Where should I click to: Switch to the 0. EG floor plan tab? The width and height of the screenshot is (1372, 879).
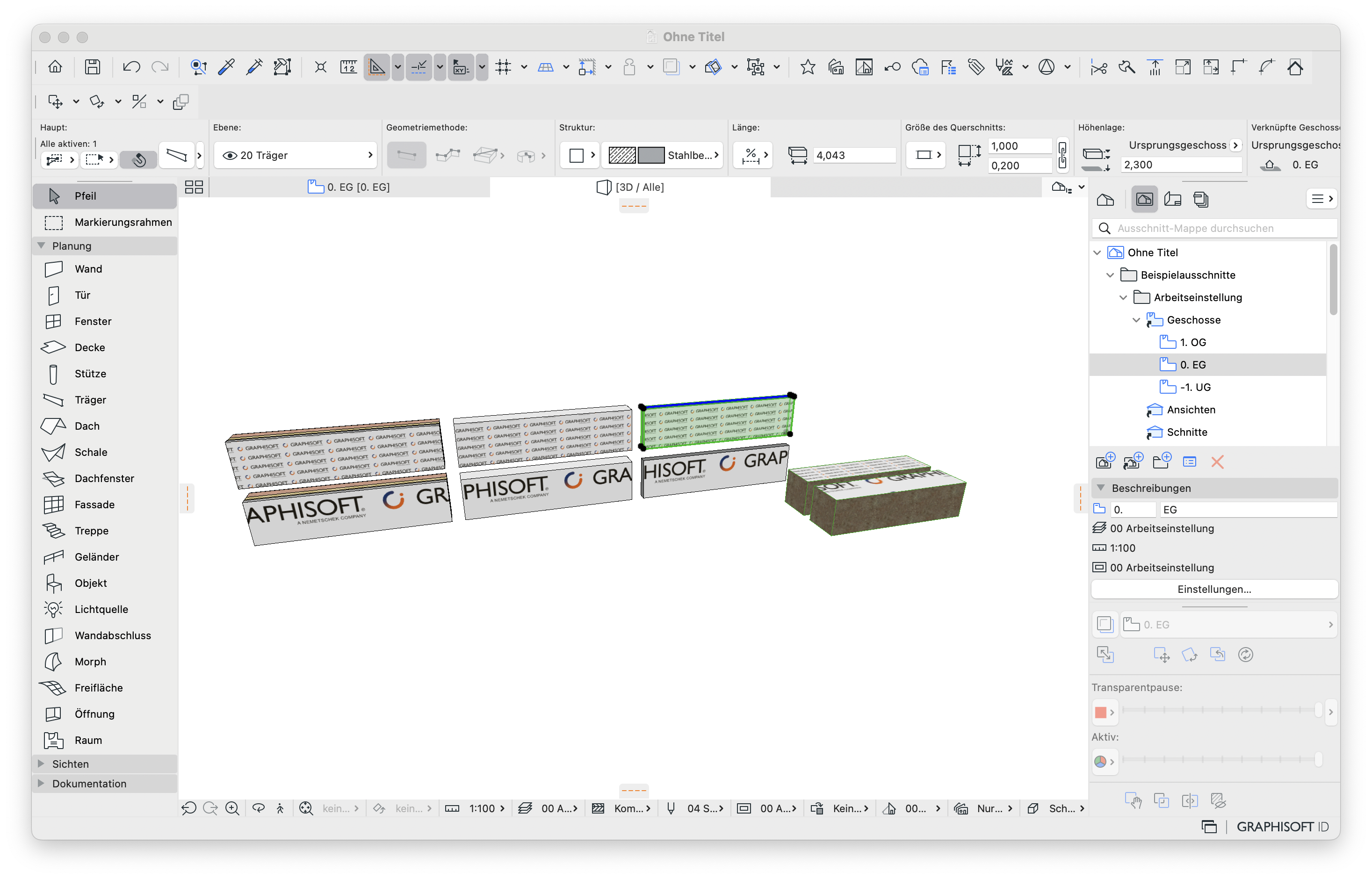pyautogui.click(x=349, y=187)
